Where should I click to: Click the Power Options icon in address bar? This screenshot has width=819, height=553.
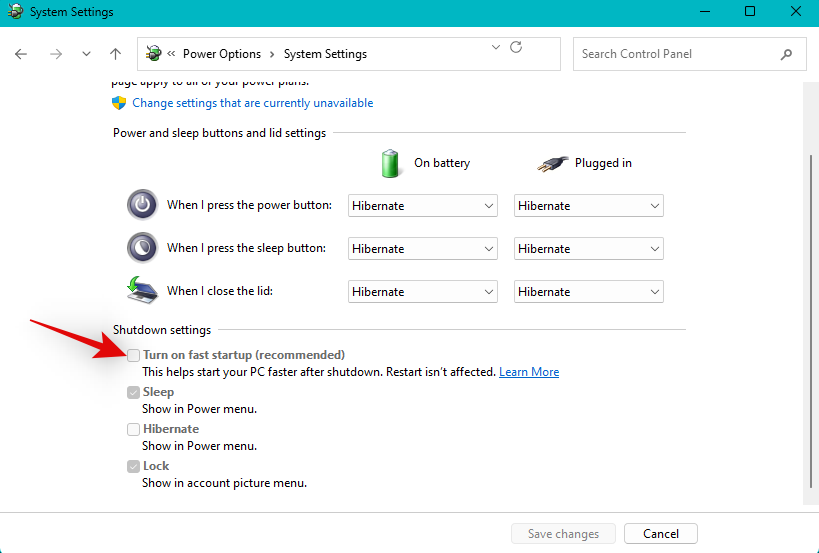tap(153, 53)
